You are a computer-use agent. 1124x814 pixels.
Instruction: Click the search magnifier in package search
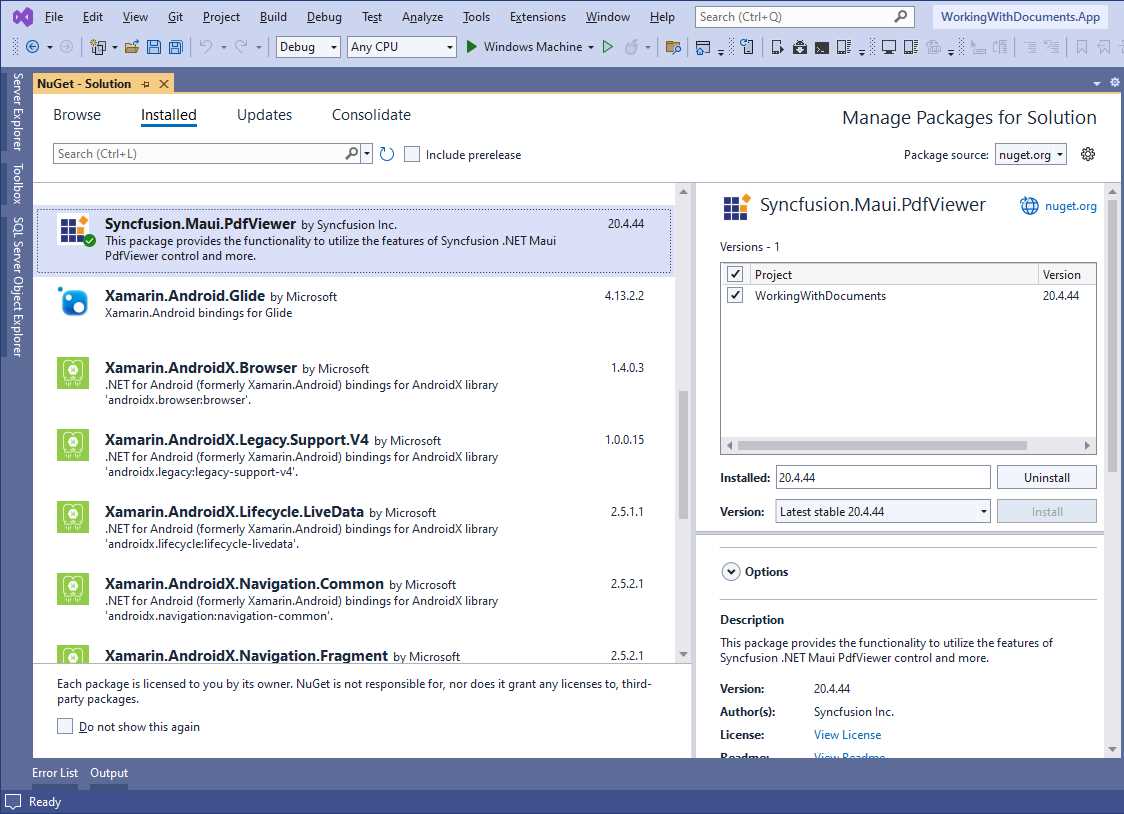351,153
